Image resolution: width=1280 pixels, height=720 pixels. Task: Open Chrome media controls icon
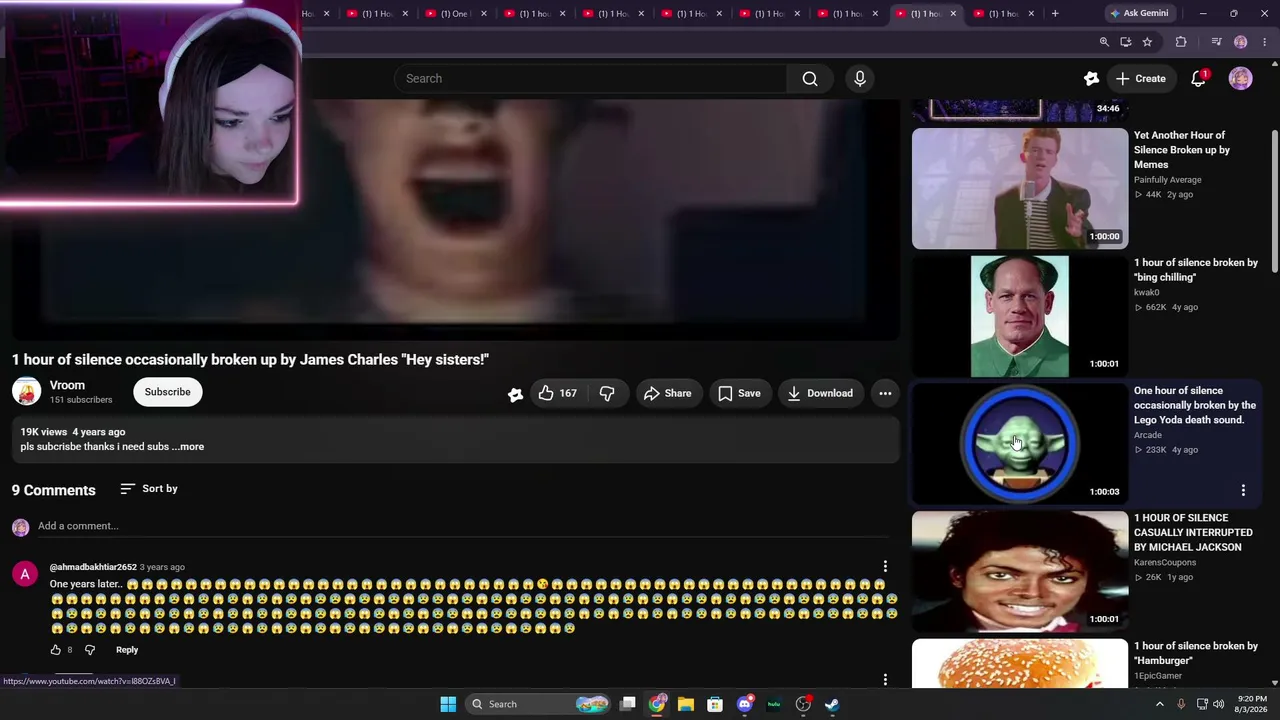click(1216, 42)
